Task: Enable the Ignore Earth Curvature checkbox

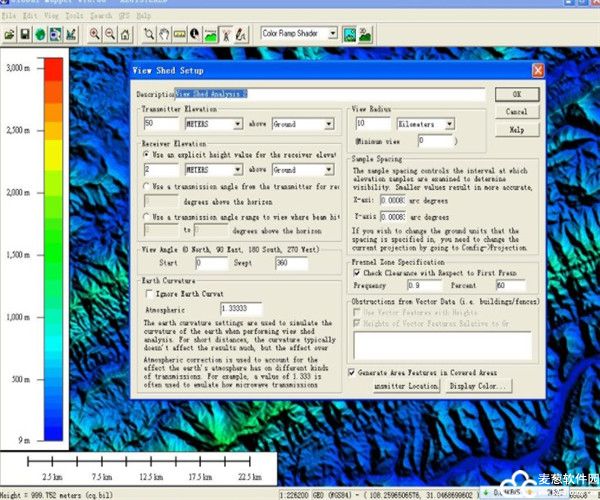Action: click(150, 295)
